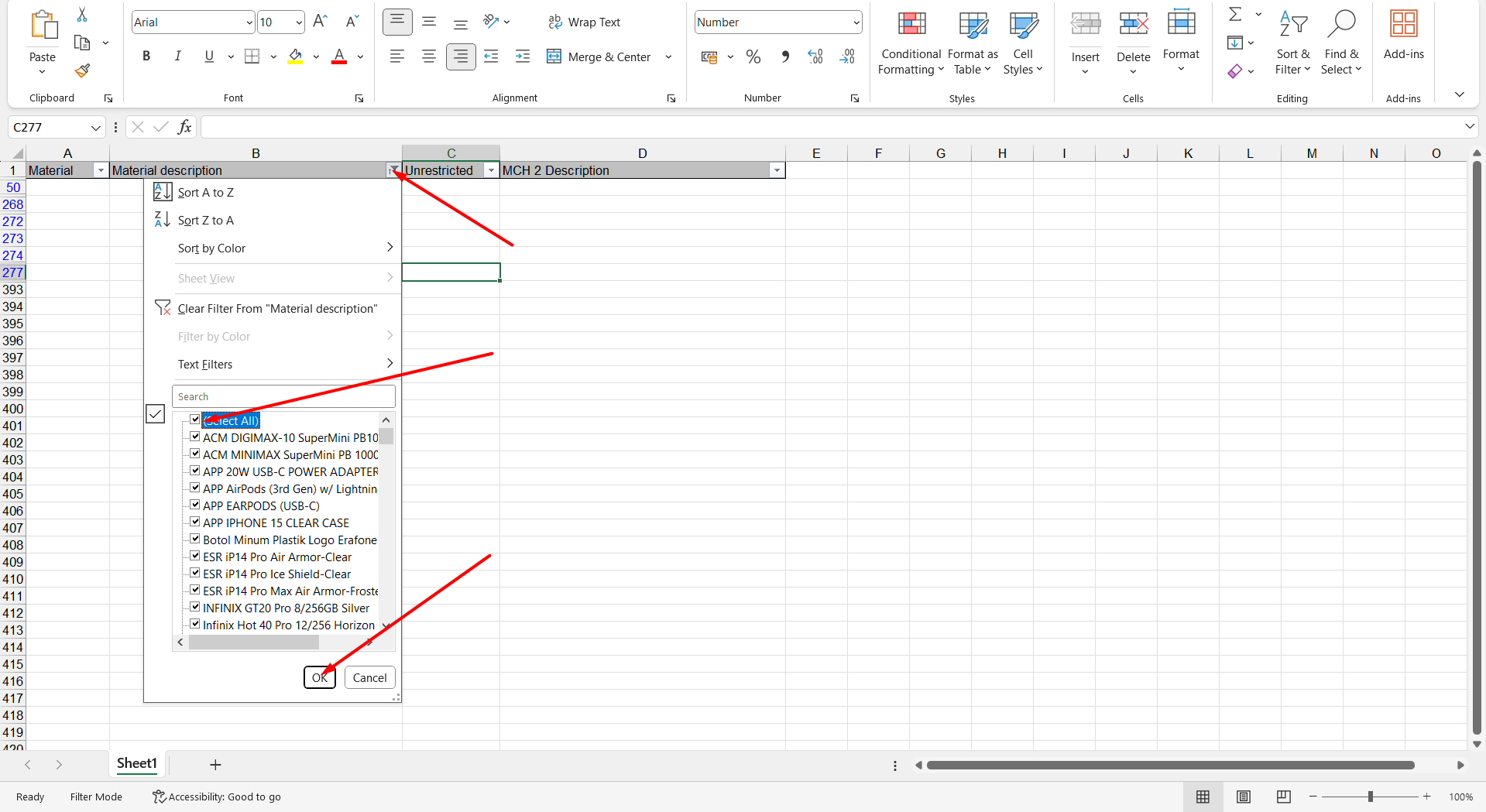Click the Bold formatting icon
1486x812 pixels.
146,56
